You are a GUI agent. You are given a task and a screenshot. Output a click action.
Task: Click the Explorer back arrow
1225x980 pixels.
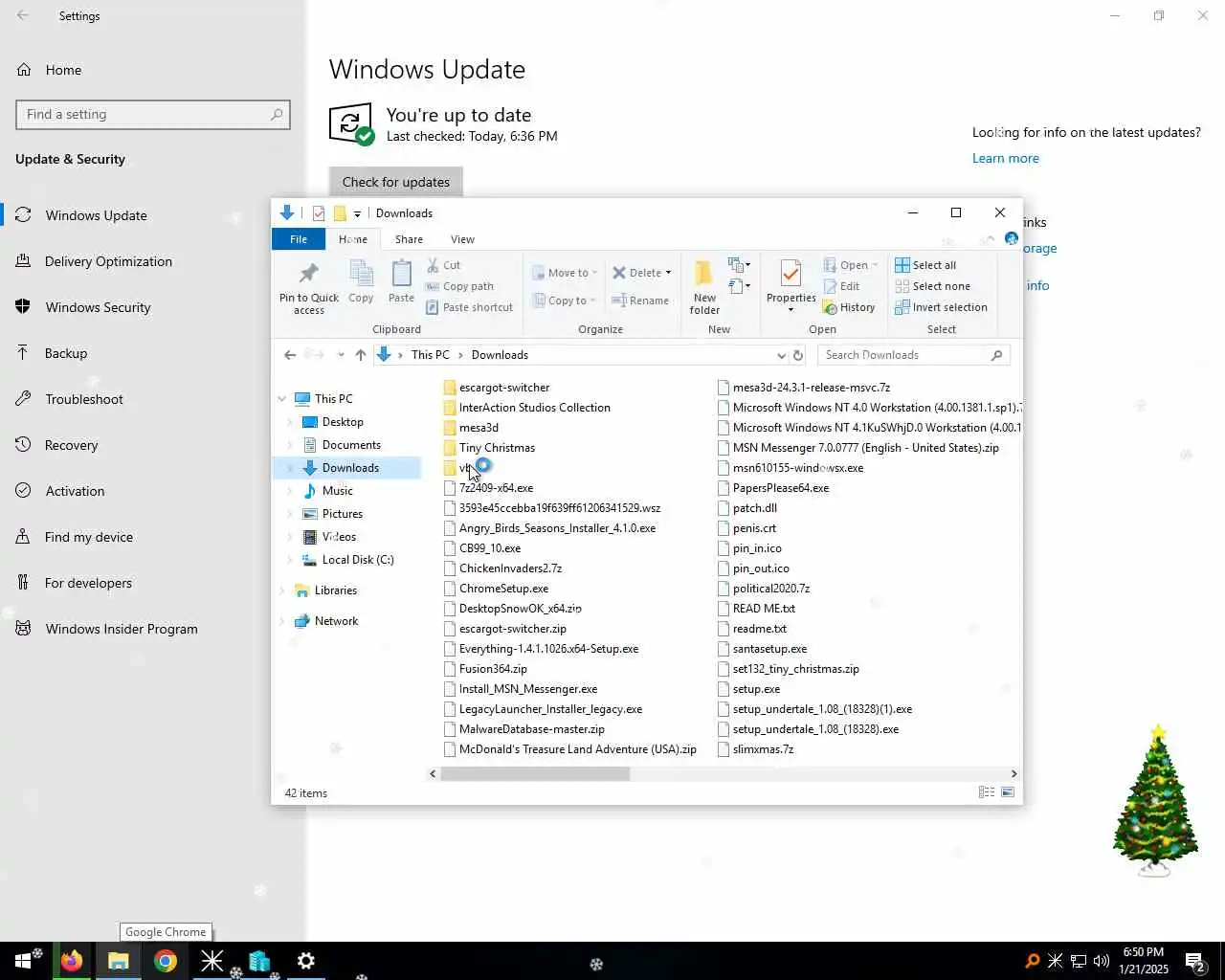pos(290,355)
